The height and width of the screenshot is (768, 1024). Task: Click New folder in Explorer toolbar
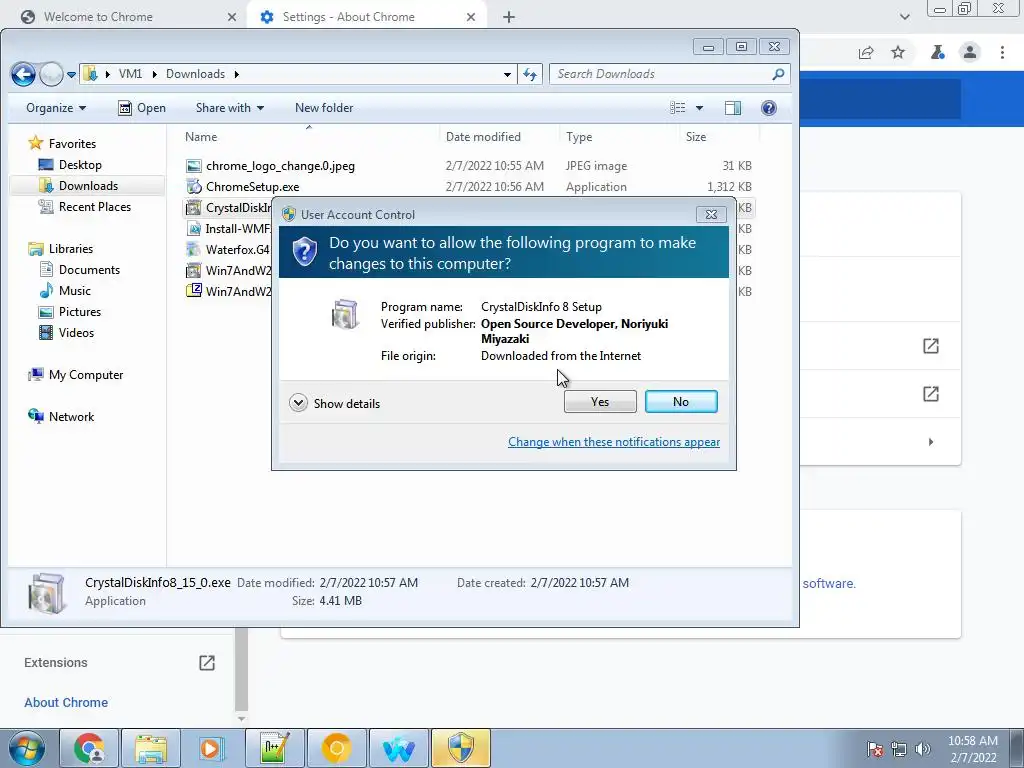coord(324,108)
